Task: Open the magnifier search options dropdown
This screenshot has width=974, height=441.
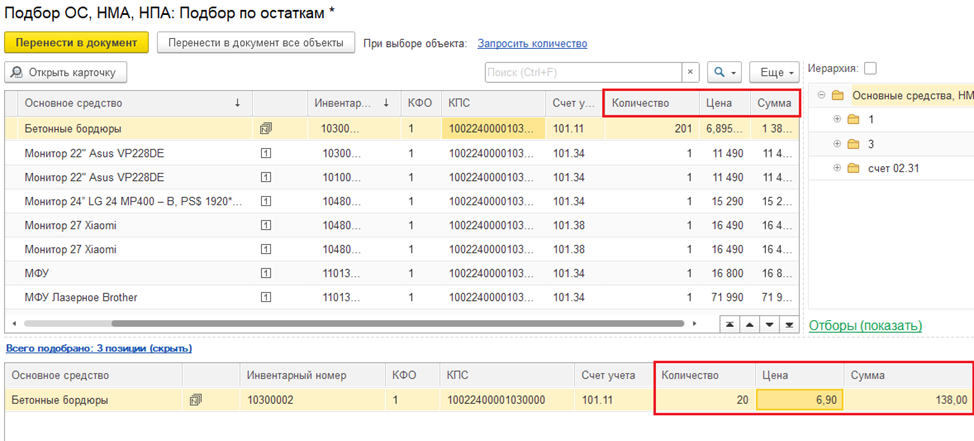Action: [724, 72]
